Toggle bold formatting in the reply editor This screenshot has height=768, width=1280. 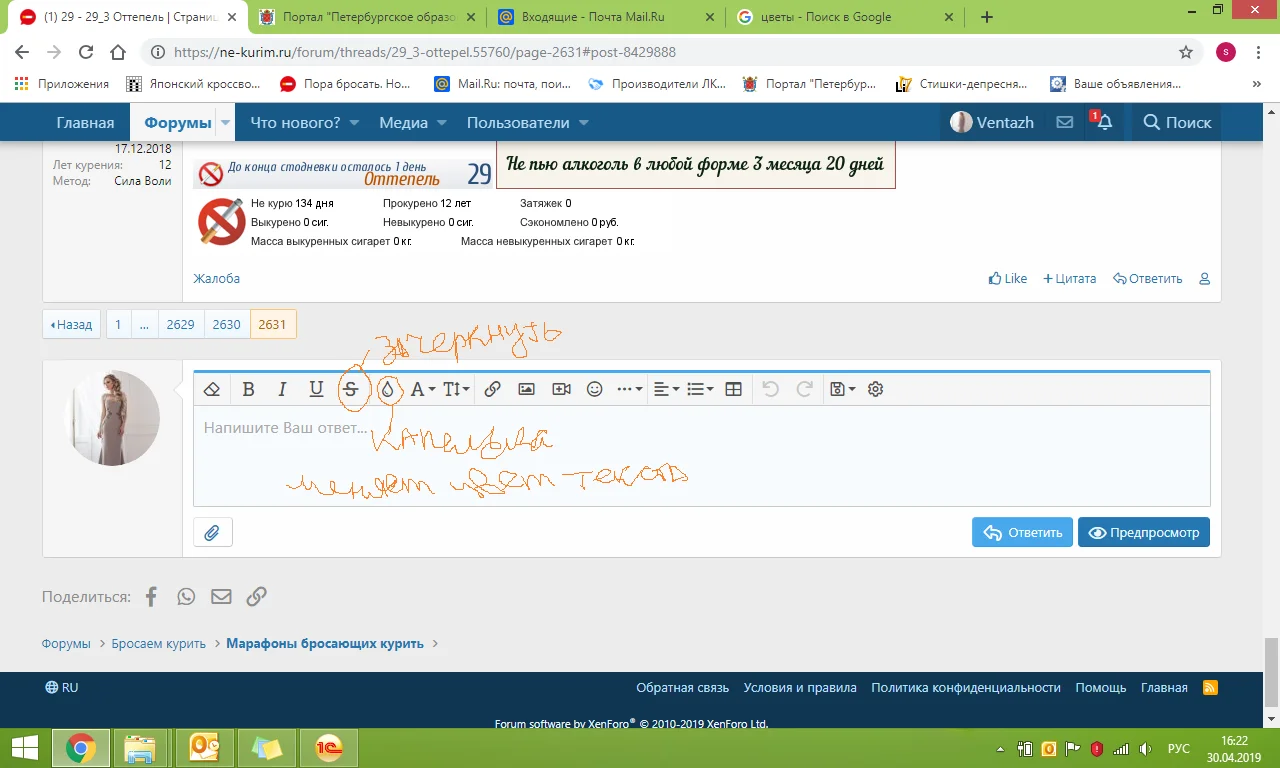249,389
